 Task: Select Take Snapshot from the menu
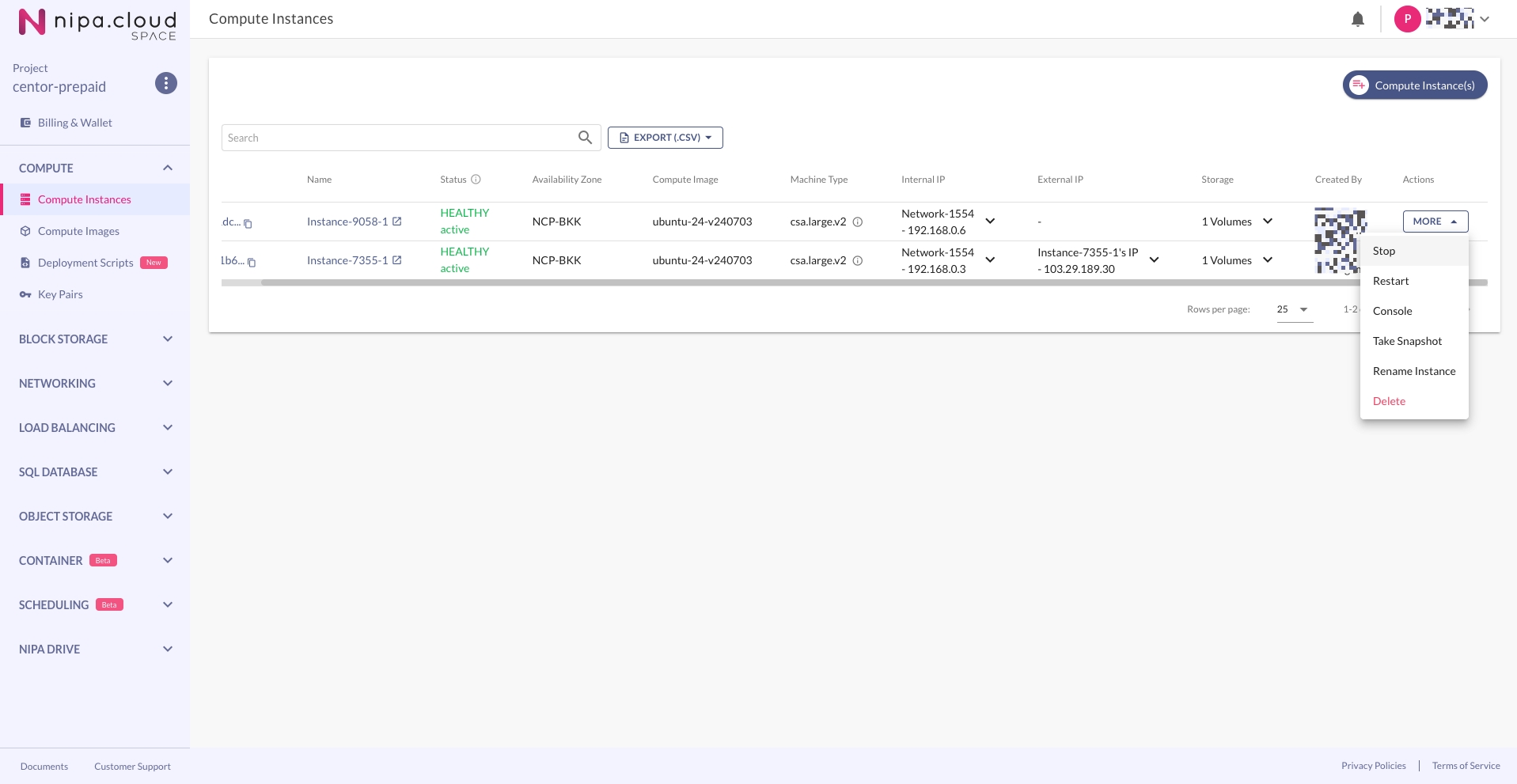[1407, 341]
